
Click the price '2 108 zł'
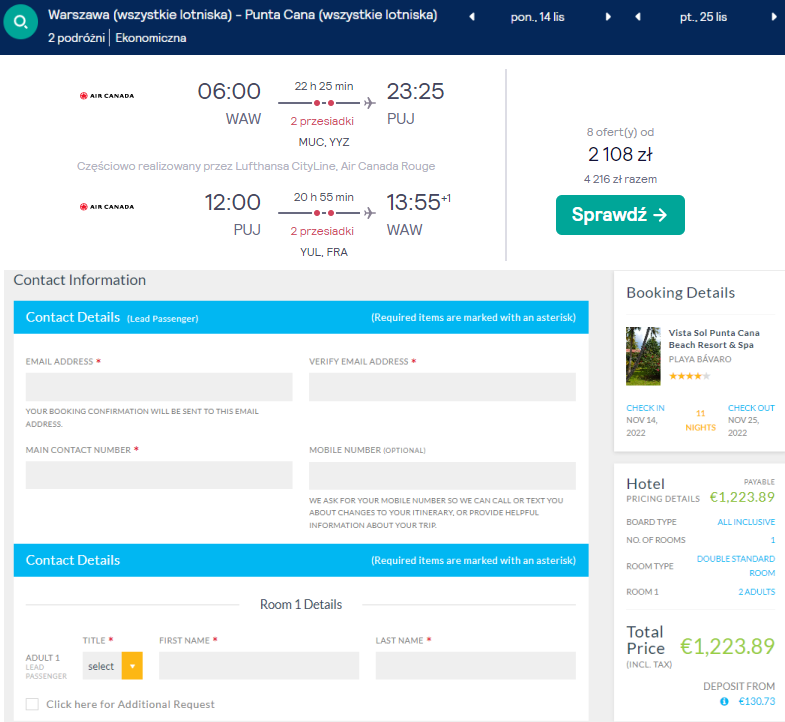tap(620, 155)
